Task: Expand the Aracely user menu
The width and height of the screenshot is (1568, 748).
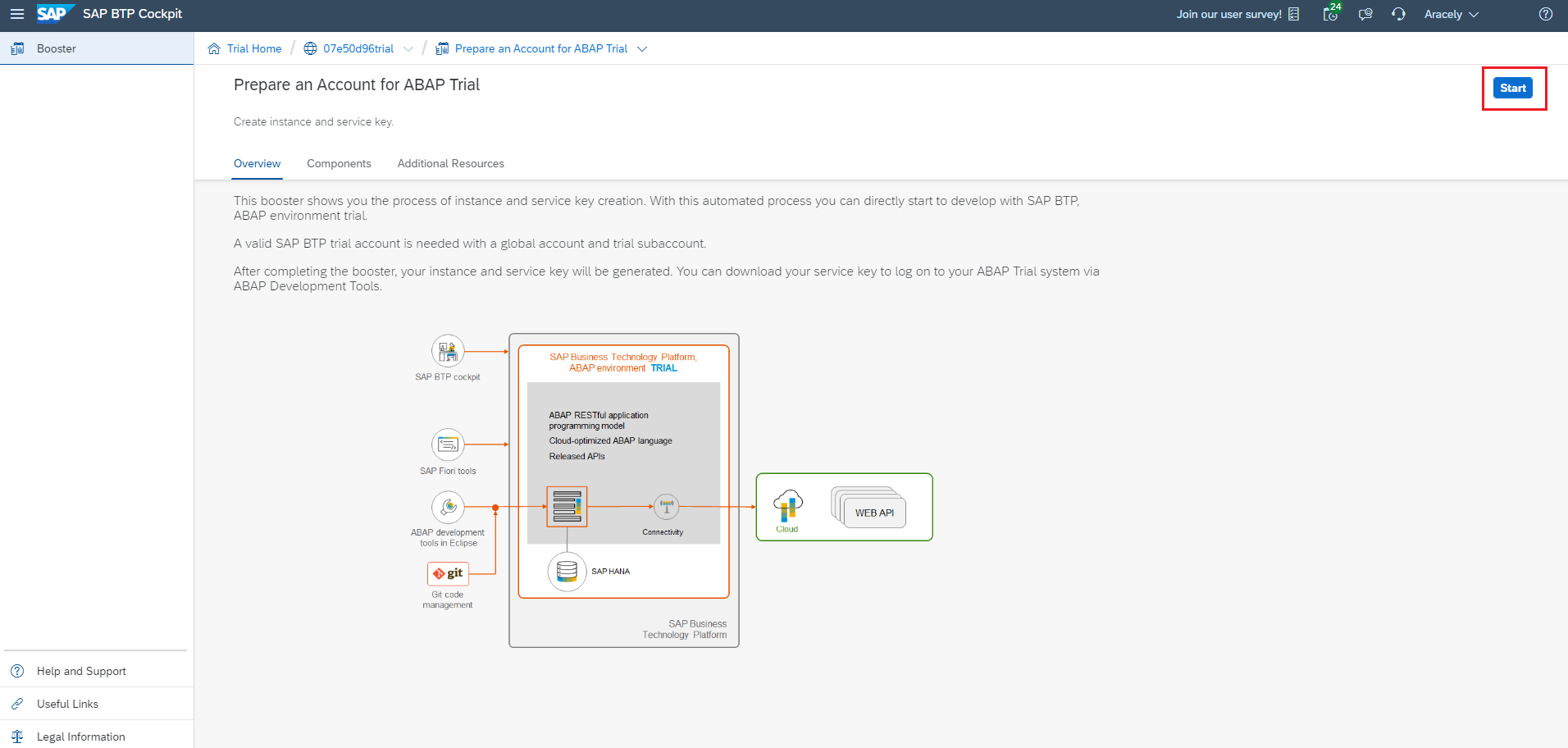Action: click(1451, 14)
